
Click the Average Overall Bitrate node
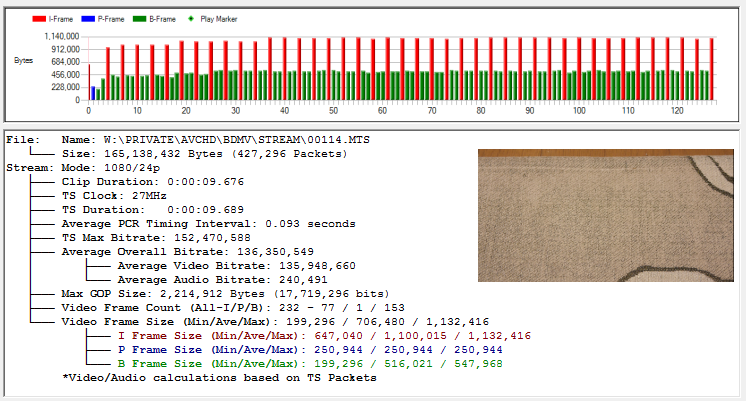point(187,252)
